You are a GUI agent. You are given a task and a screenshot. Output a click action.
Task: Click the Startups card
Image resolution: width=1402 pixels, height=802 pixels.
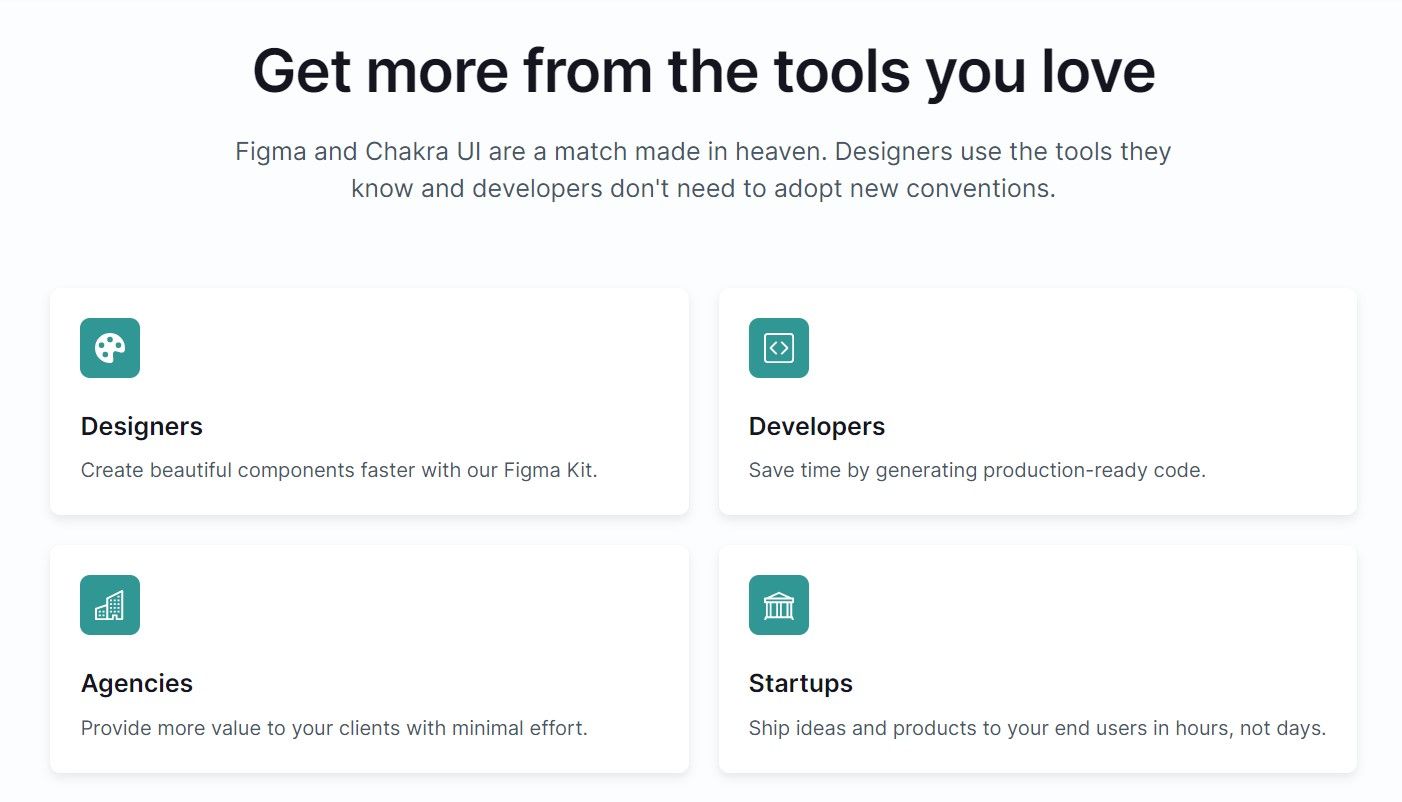point(1037,658)
